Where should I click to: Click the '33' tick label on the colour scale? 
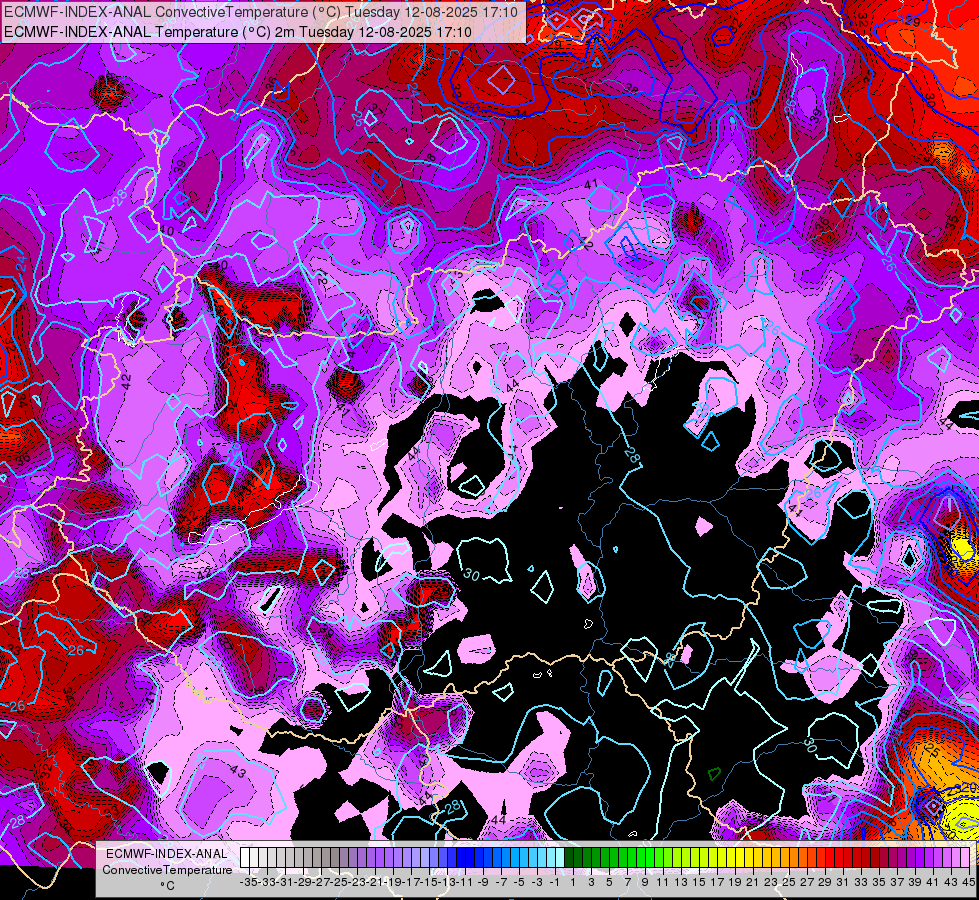click(x=861, y=882)
